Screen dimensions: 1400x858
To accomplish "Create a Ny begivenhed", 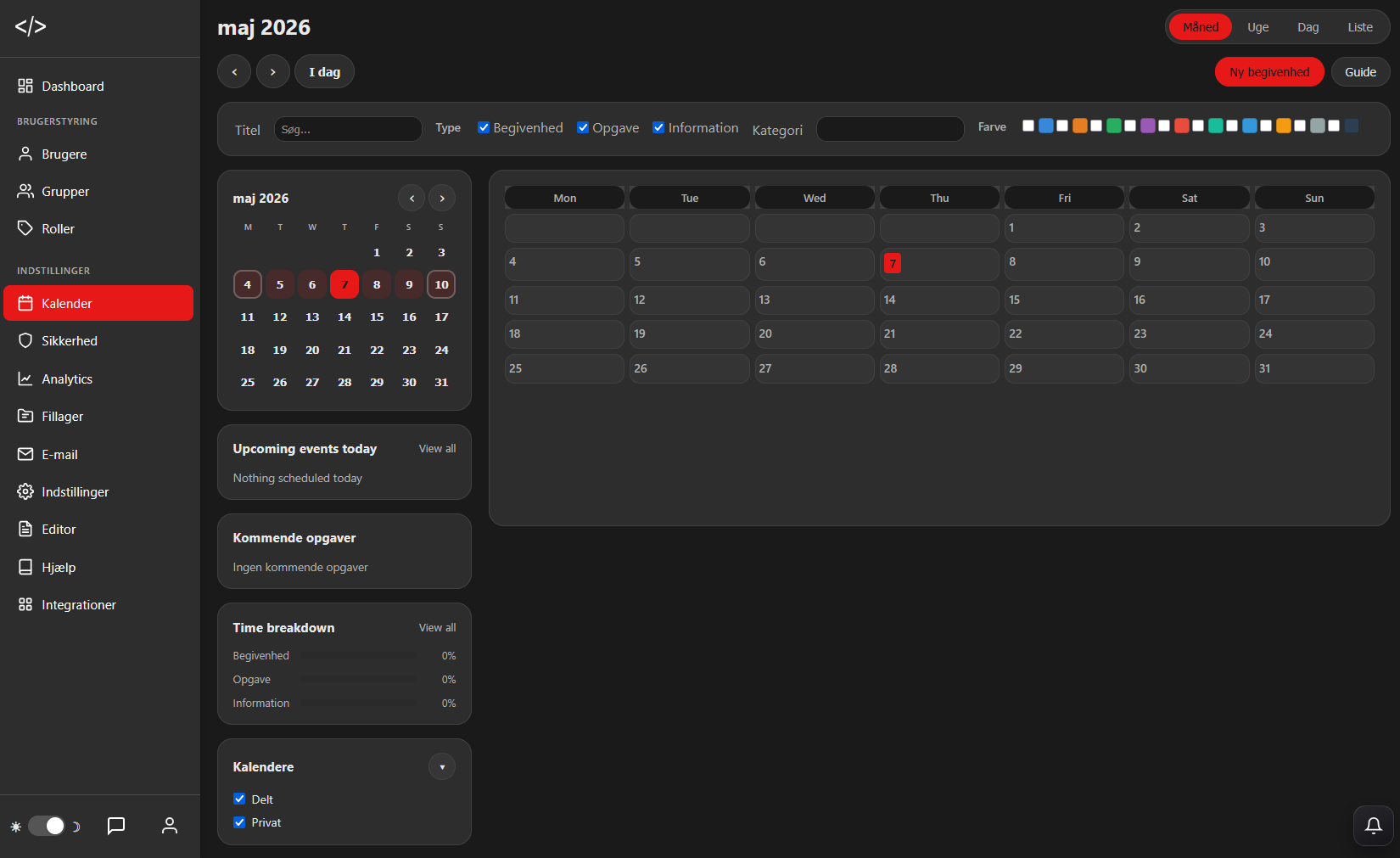I will 1269,71.
